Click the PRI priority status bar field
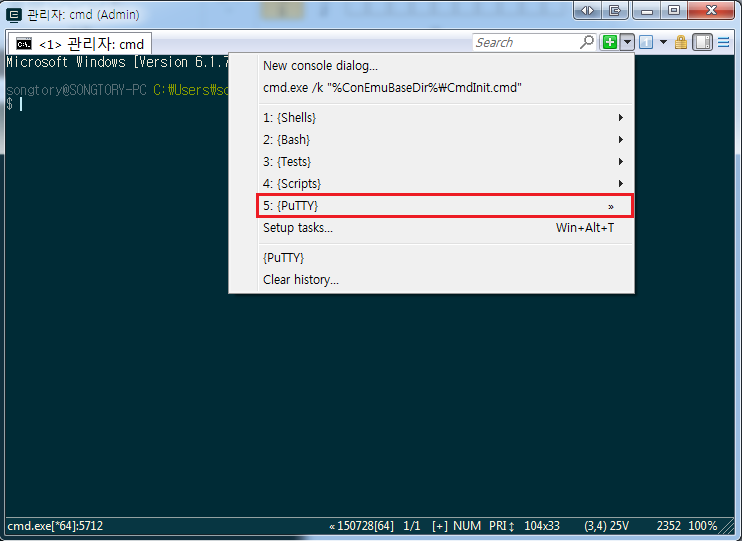This screenshot has height=541, width=742. [502, 526]
